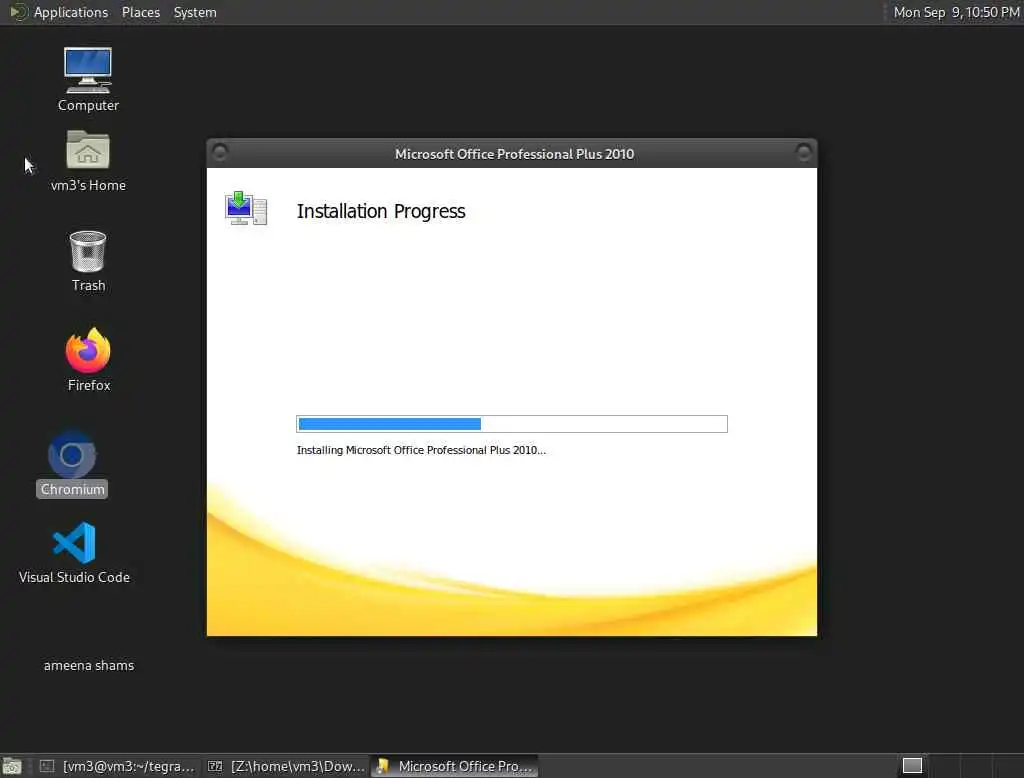Switch to the vm3@vm3 terminal taskbar item
Viewport: 1024px width, 778px height.
[x=118, y=766]
